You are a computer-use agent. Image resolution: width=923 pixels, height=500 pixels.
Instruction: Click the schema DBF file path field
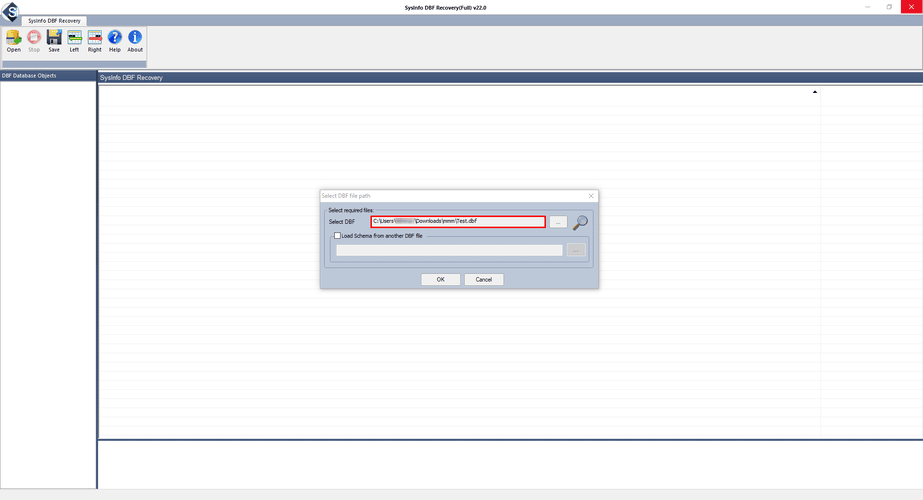(x=449, y=250)
